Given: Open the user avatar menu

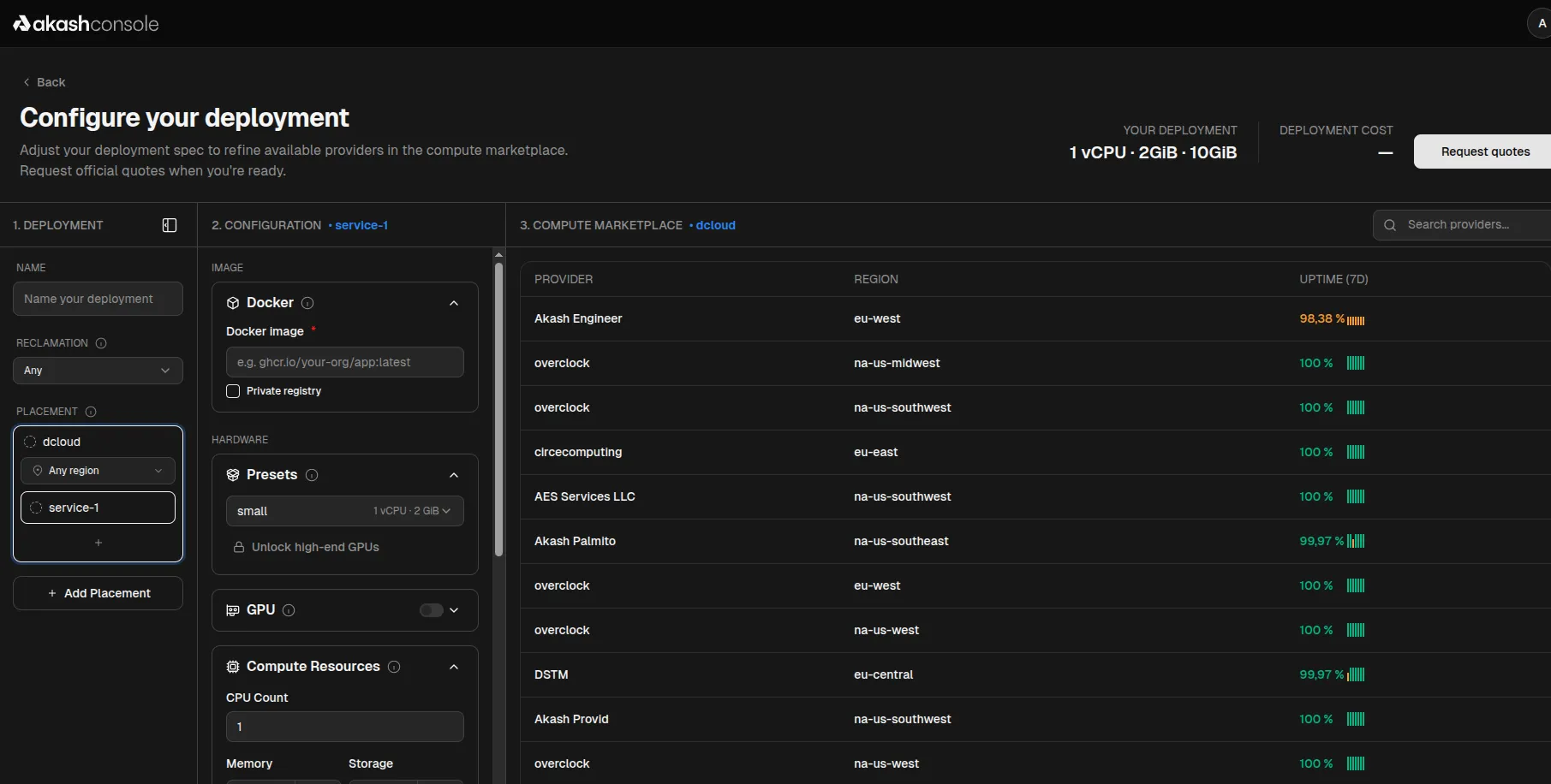Looking at the screenshot, I should coord(1541,23).
